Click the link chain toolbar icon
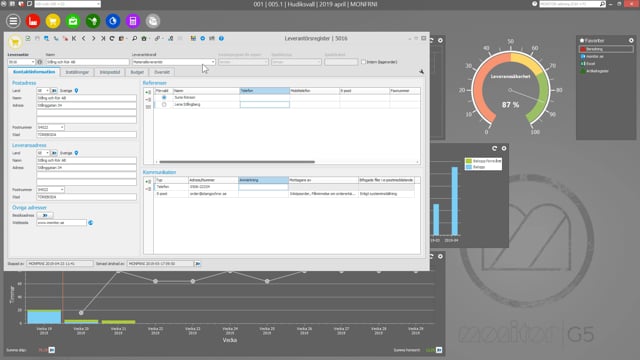 coord(157,38)
